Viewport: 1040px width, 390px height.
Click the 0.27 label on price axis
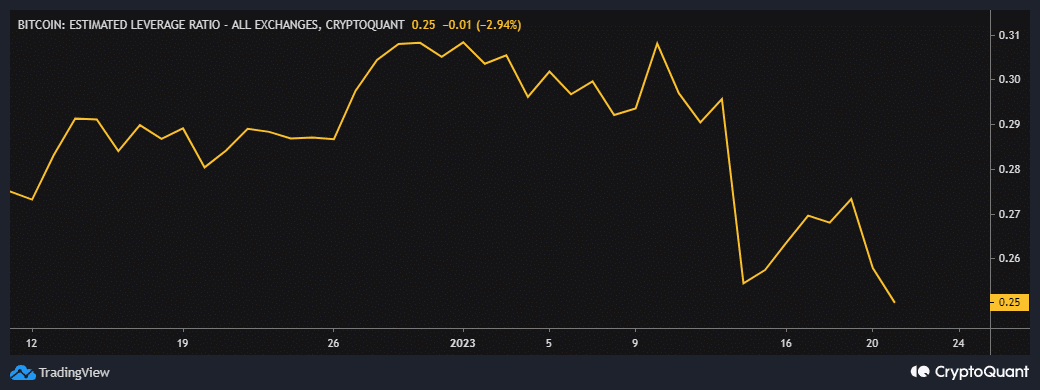[x=1009, y=214]
